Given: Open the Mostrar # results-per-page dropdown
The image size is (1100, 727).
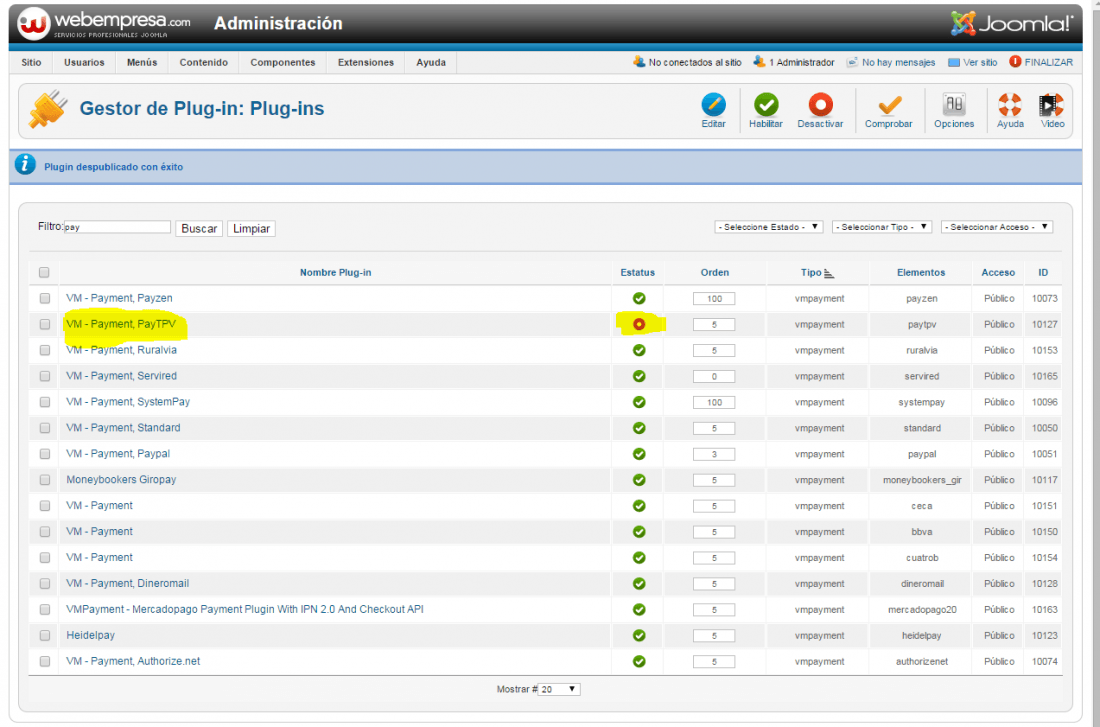Looking at the screenshot, I should (559, 690).
